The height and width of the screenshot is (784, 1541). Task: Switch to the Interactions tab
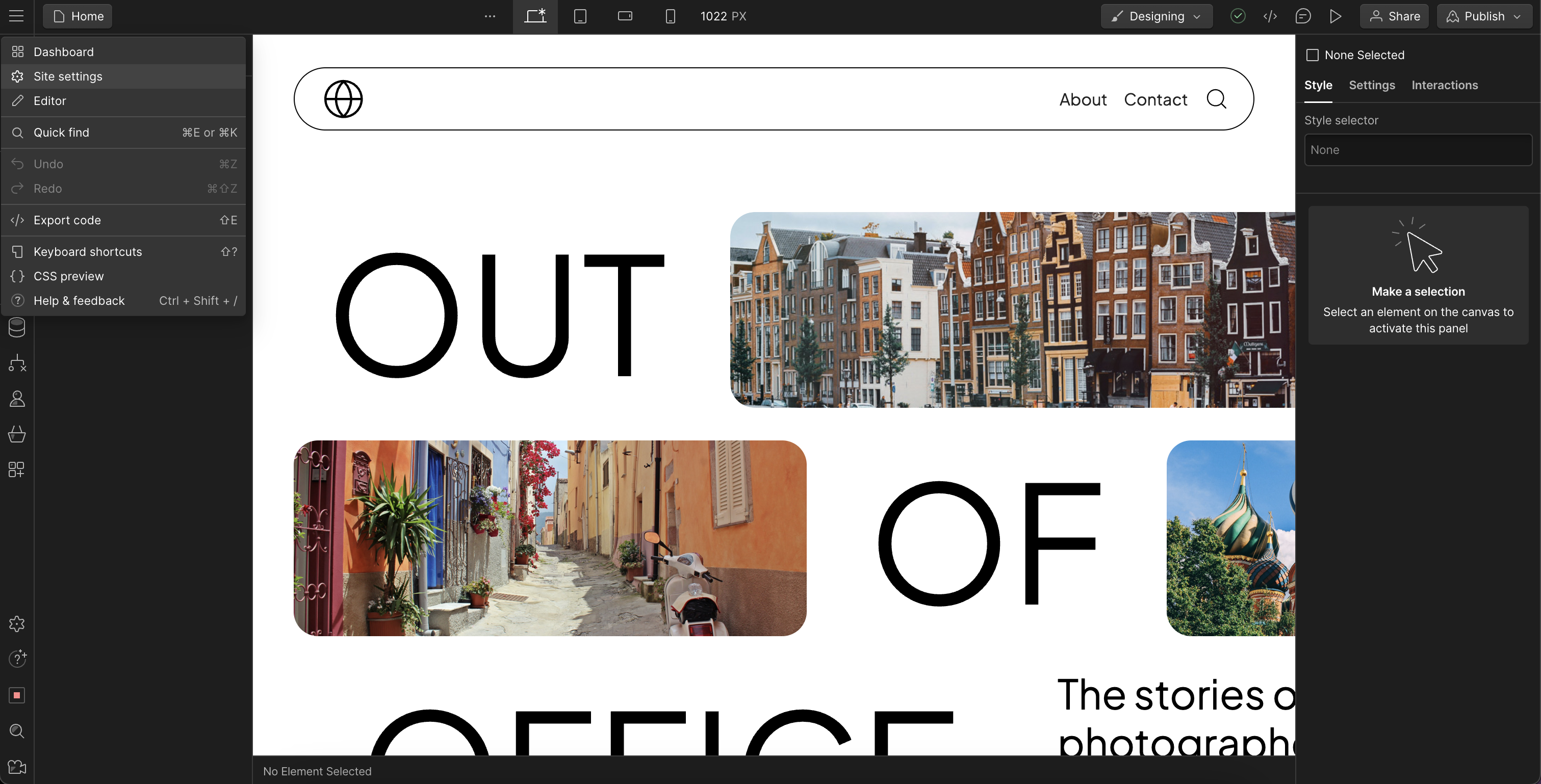coord(1444,86)
